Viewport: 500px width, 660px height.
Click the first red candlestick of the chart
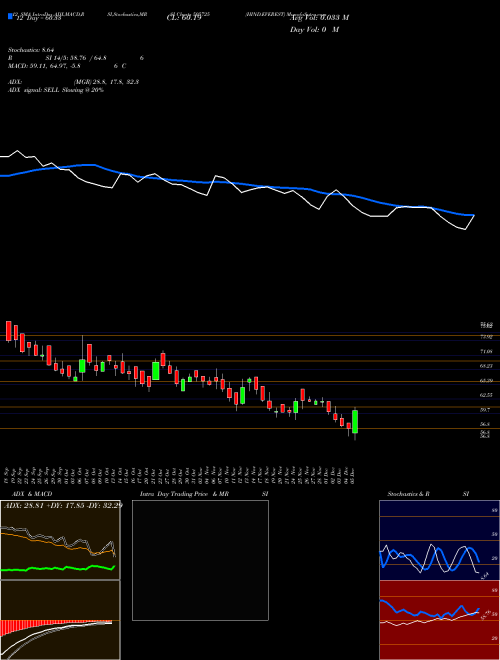tap(8, 331)
